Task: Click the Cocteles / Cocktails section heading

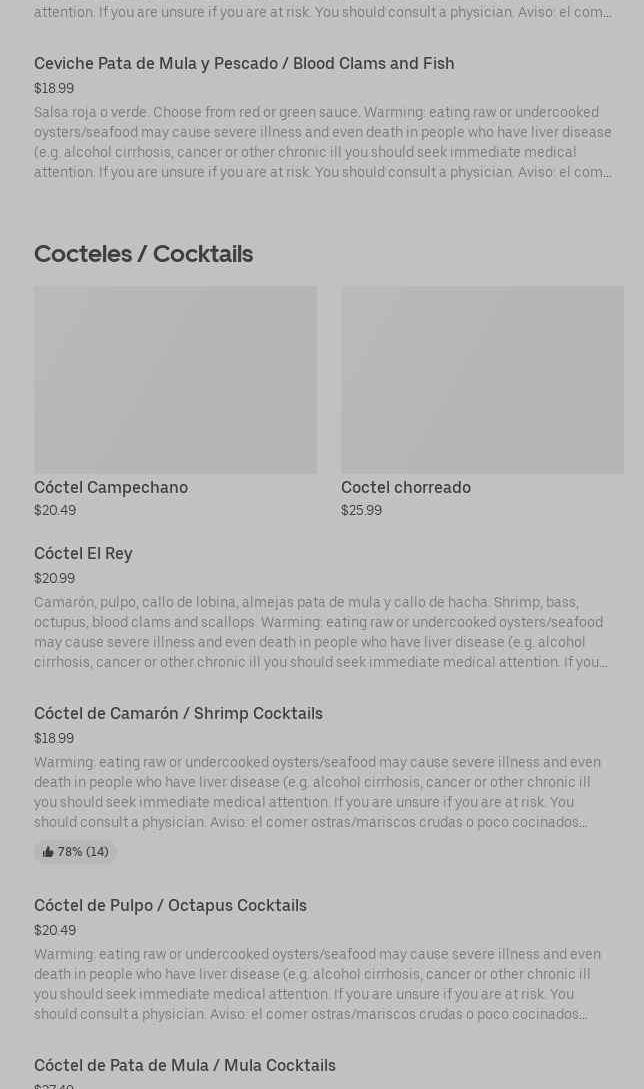Action: click(x=143, y=254)
